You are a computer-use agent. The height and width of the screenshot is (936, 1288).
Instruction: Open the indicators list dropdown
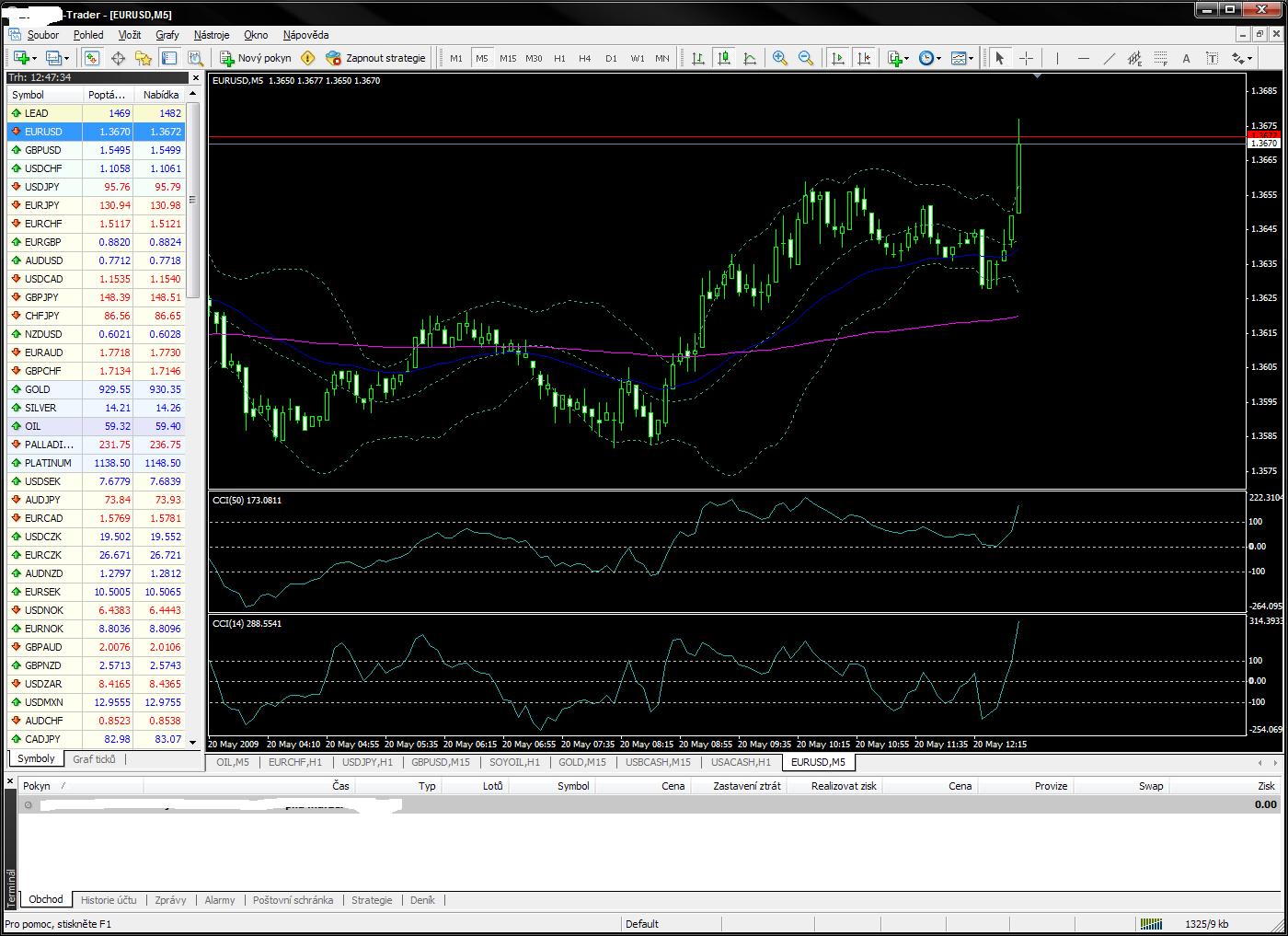898,58
